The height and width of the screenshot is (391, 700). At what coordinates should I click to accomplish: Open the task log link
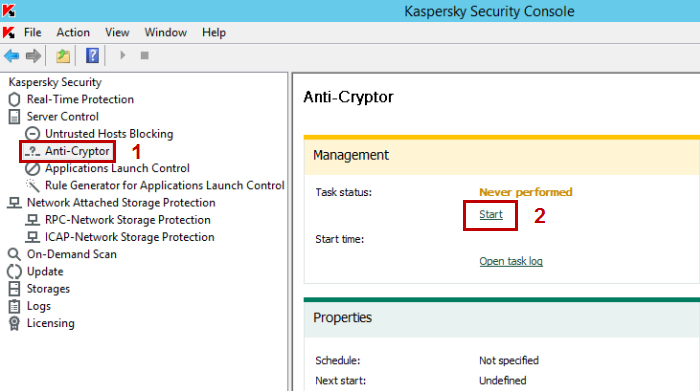[x=511, y=261]
